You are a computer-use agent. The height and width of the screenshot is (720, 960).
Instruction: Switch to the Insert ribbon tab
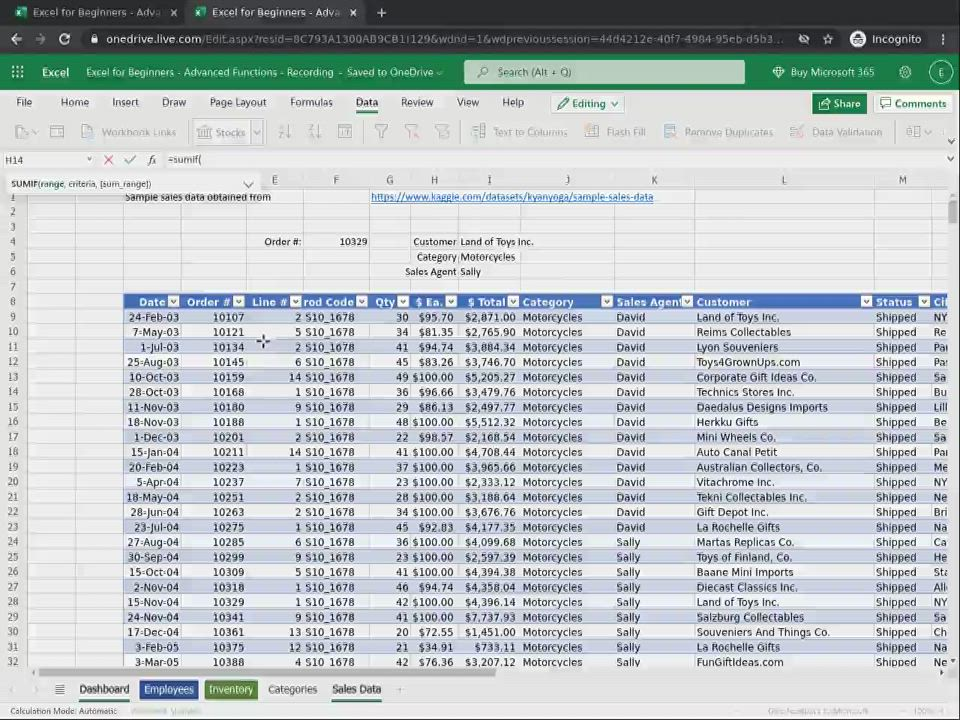click(x=125, y=102)
